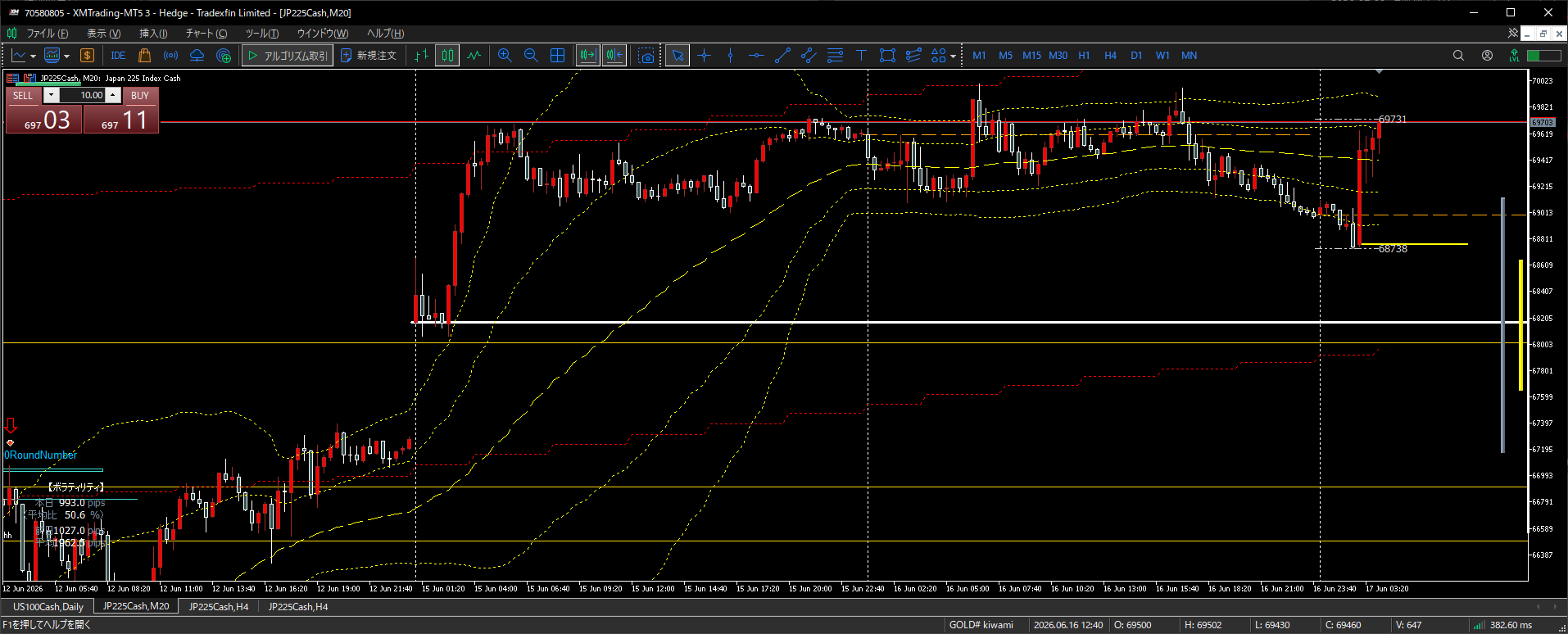
Task: Open the IDE MetaEditor icon
Action: 118,56
